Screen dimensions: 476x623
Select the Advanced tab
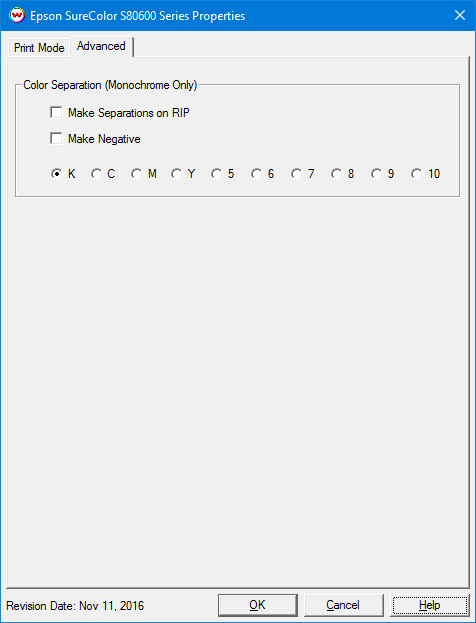[x=101, y=46]
